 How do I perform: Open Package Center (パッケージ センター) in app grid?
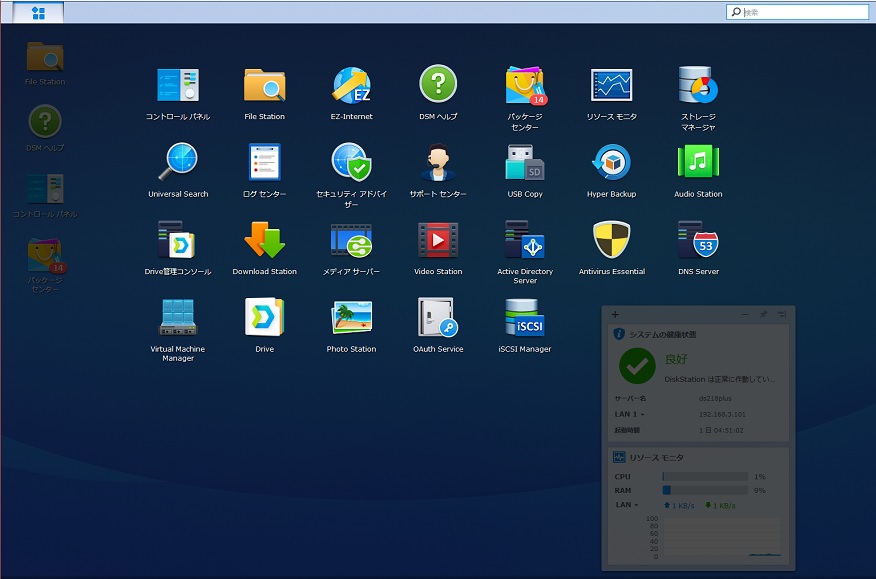tap(525, 85)
